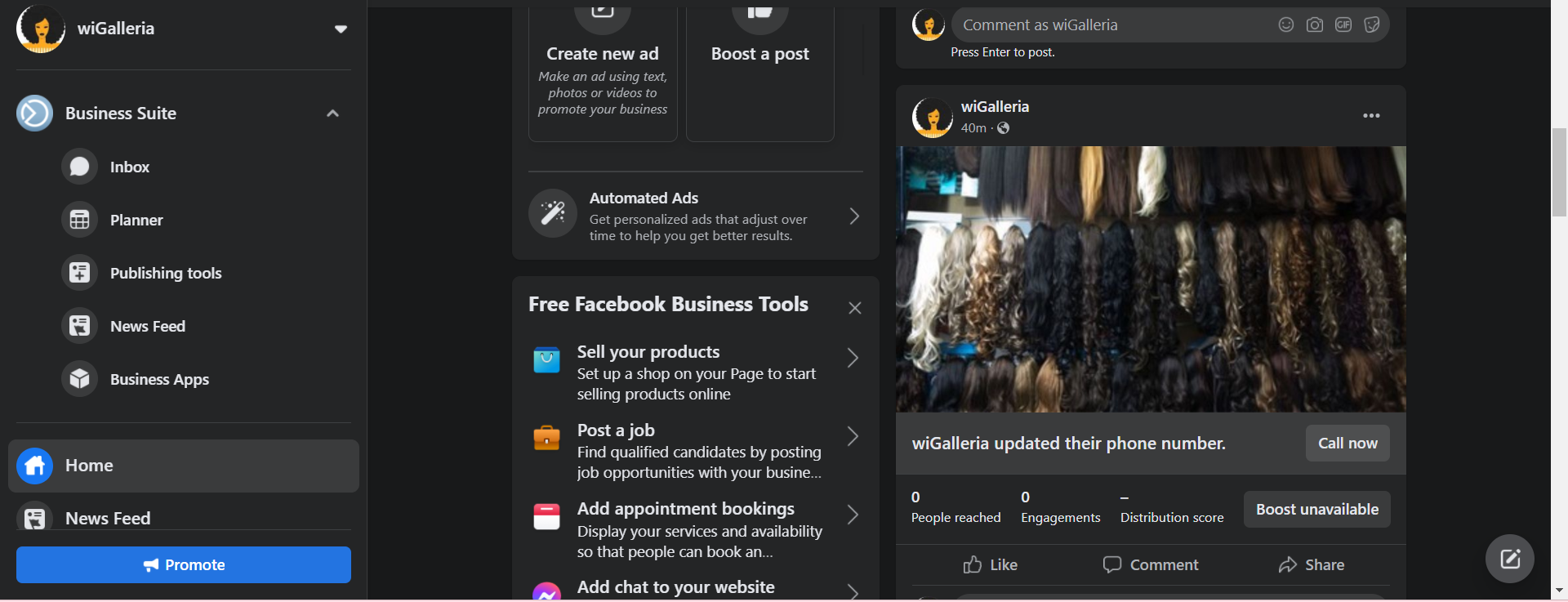Click the Boost unavailable button
The image size is (1568, 602).
(1317, 510)
